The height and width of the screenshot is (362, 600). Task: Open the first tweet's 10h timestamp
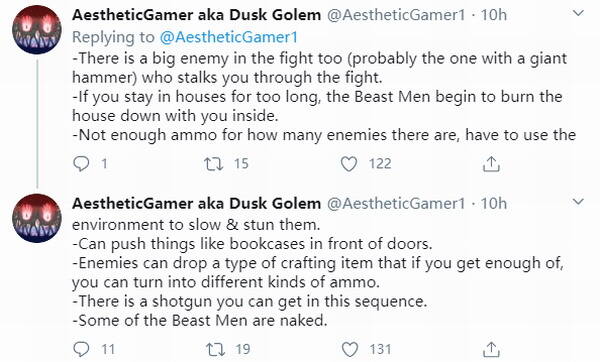point(494,15)
